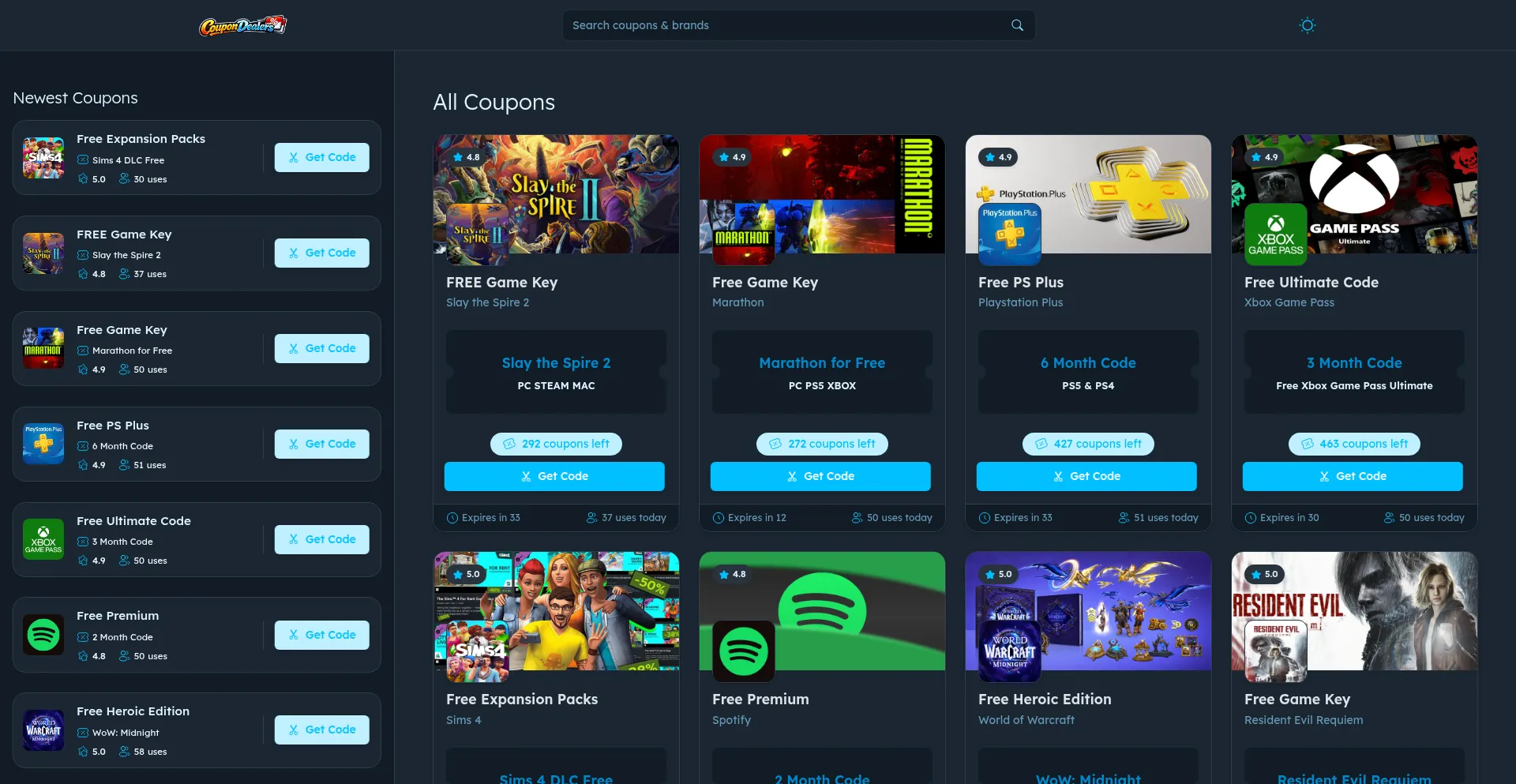Click the 427 coupons left badge
This screenshot has width=1516, height=784.
point(1088,444)
